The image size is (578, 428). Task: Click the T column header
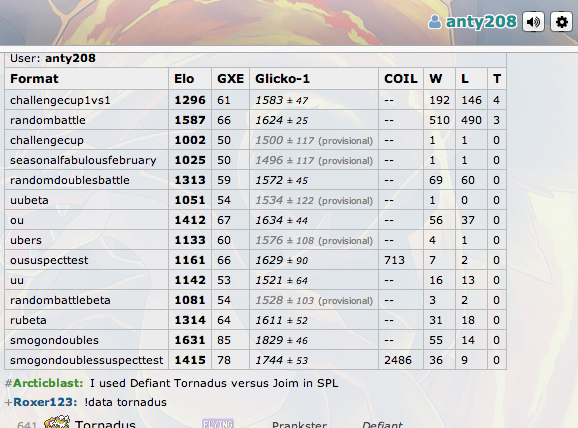[x=497, y=79]
